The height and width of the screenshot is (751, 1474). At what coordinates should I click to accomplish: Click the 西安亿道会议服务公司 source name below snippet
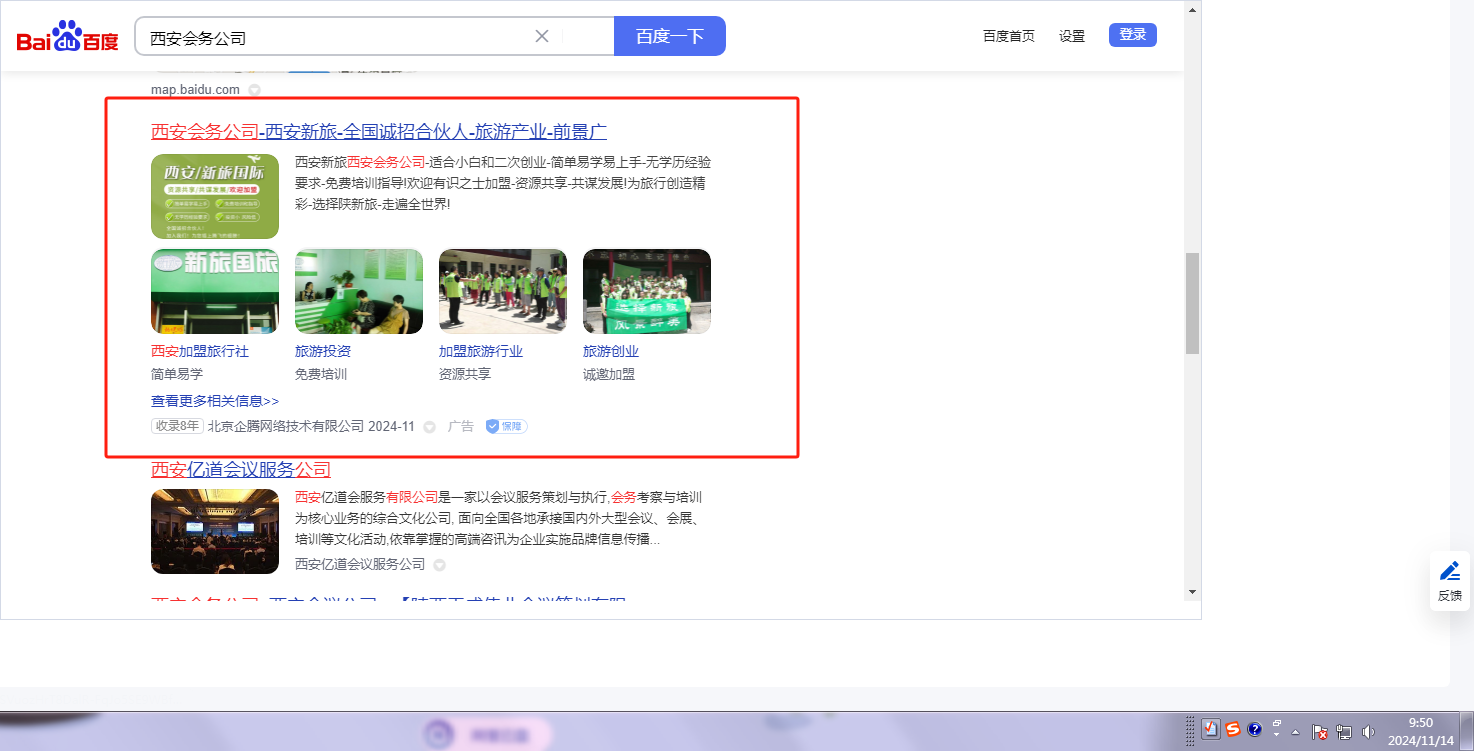click(360, 564)
